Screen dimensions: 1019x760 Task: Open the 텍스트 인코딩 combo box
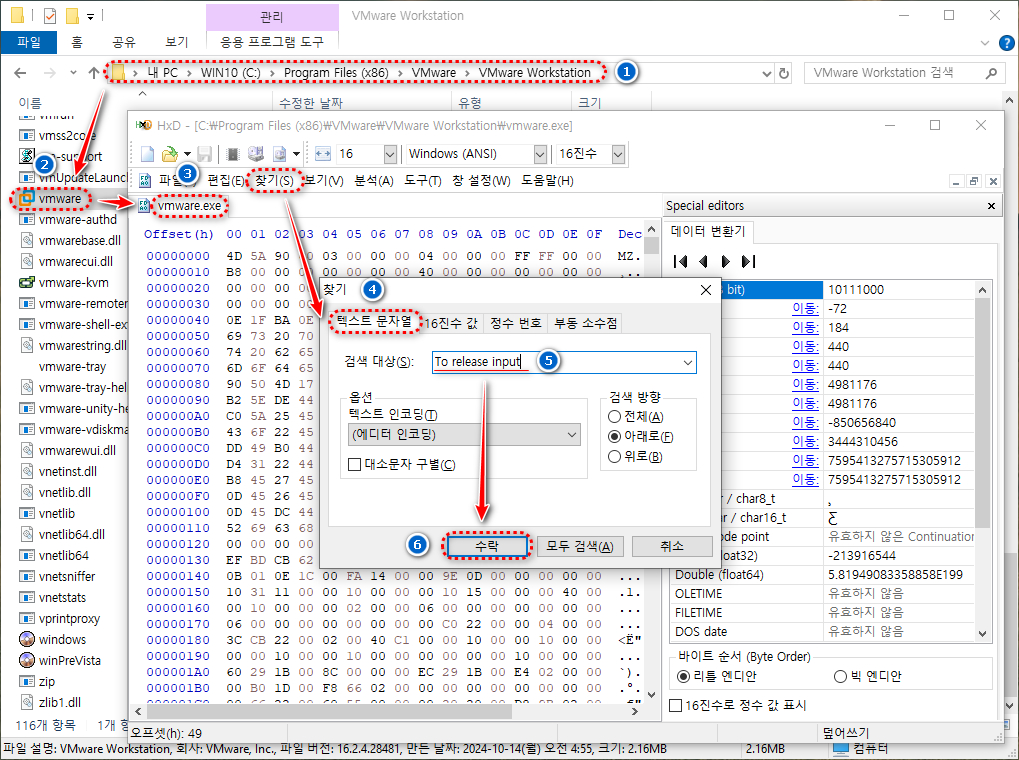[x=464, y=434]
